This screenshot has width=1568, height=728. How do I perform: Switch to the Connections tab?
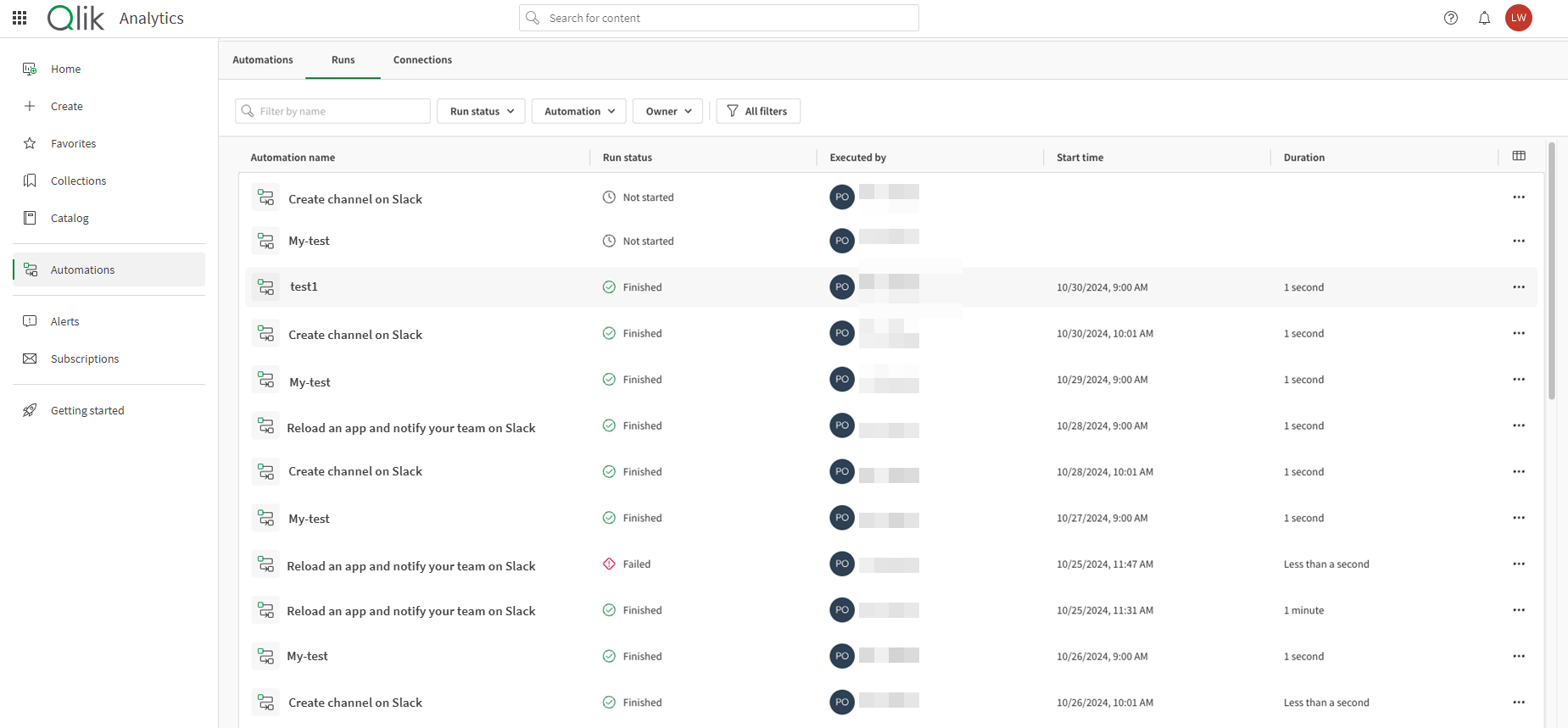(x=422, y=60)
